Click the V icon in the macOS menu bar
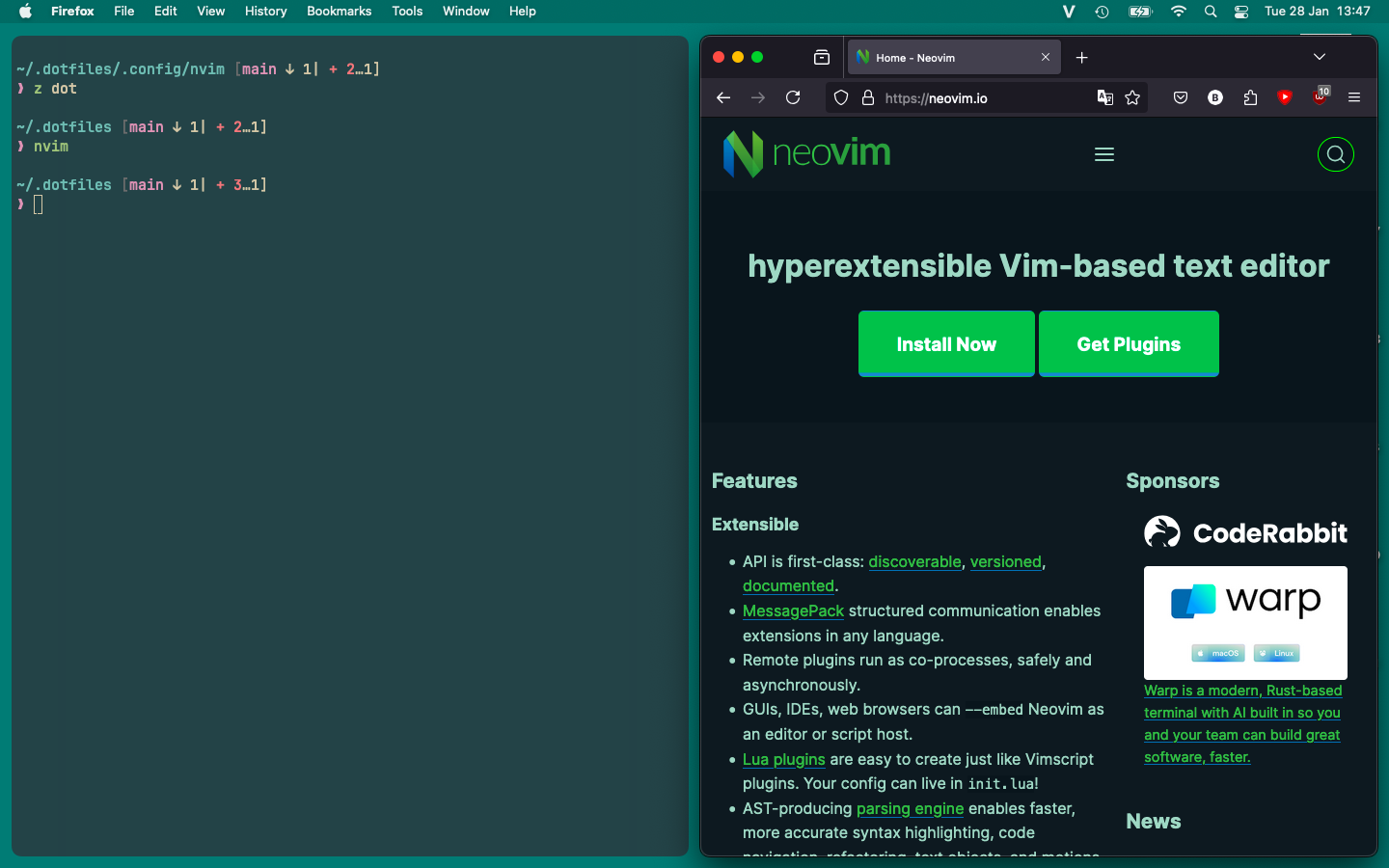The width and height of the screenshot is (1389, 868). click(1069, 12)
